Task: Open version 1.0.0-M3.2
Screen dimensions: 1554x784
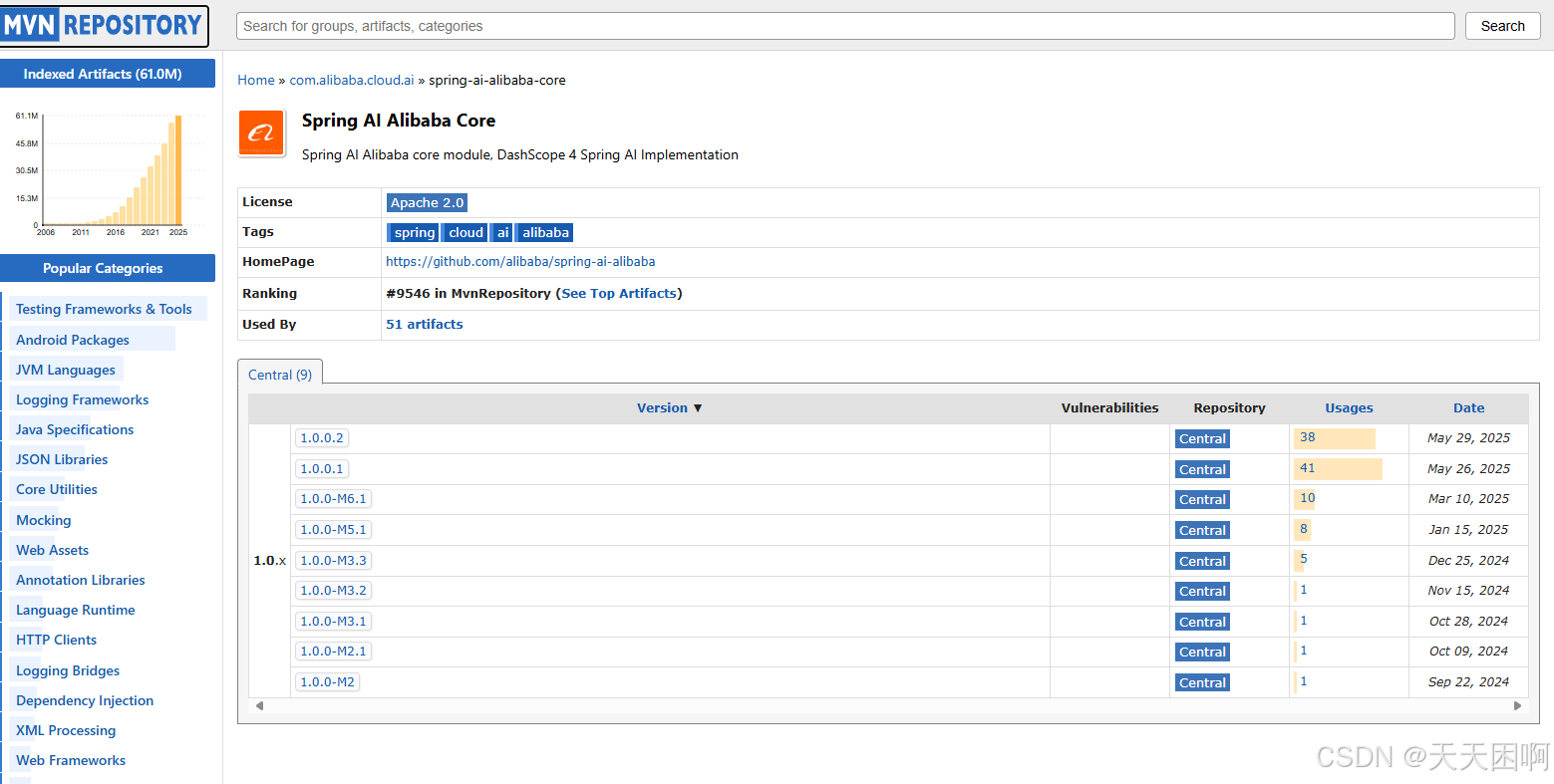Action: click(x=333, y=591)
